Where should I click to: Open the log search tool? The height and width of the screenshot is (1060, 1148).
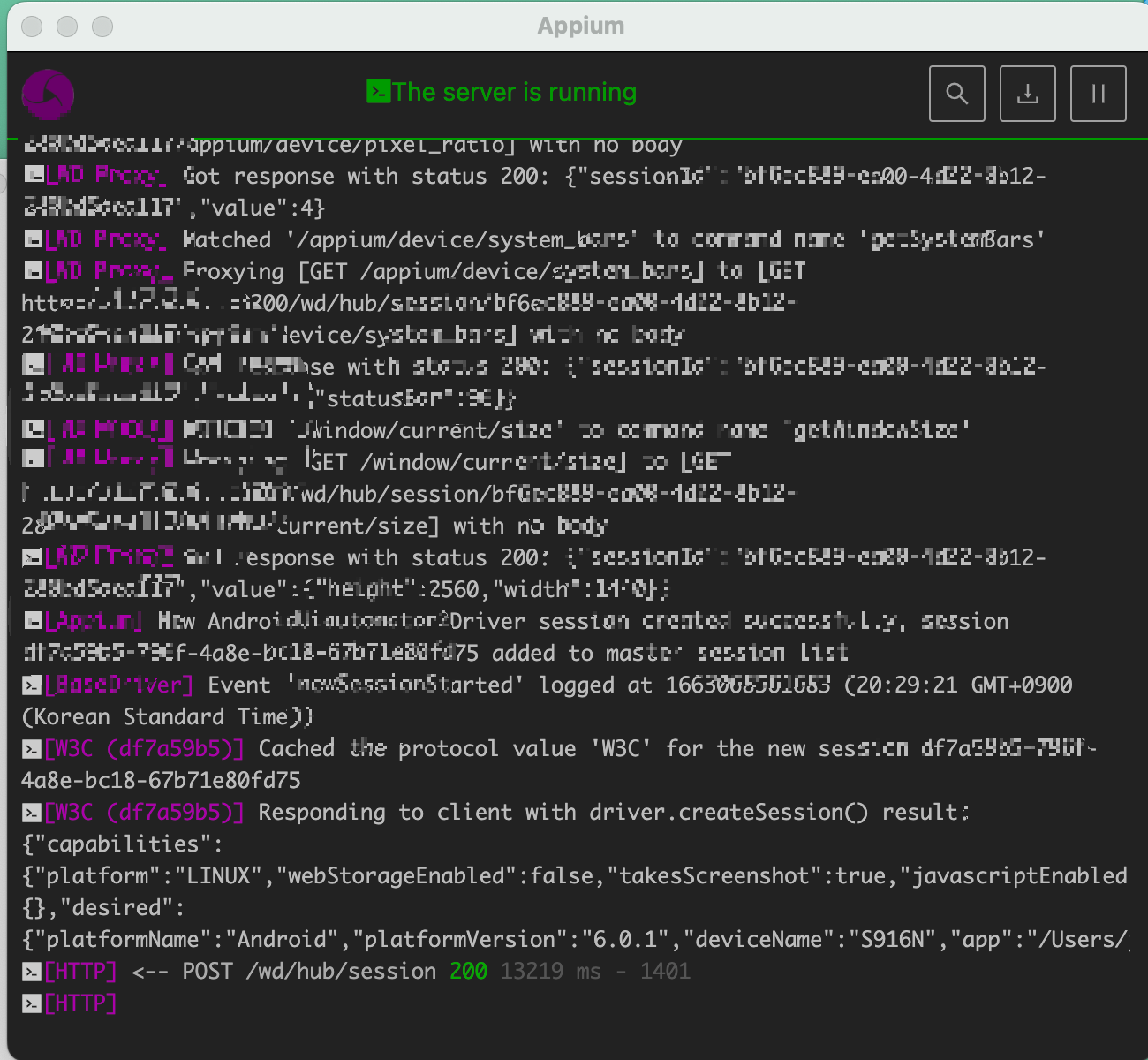(957, 94)
